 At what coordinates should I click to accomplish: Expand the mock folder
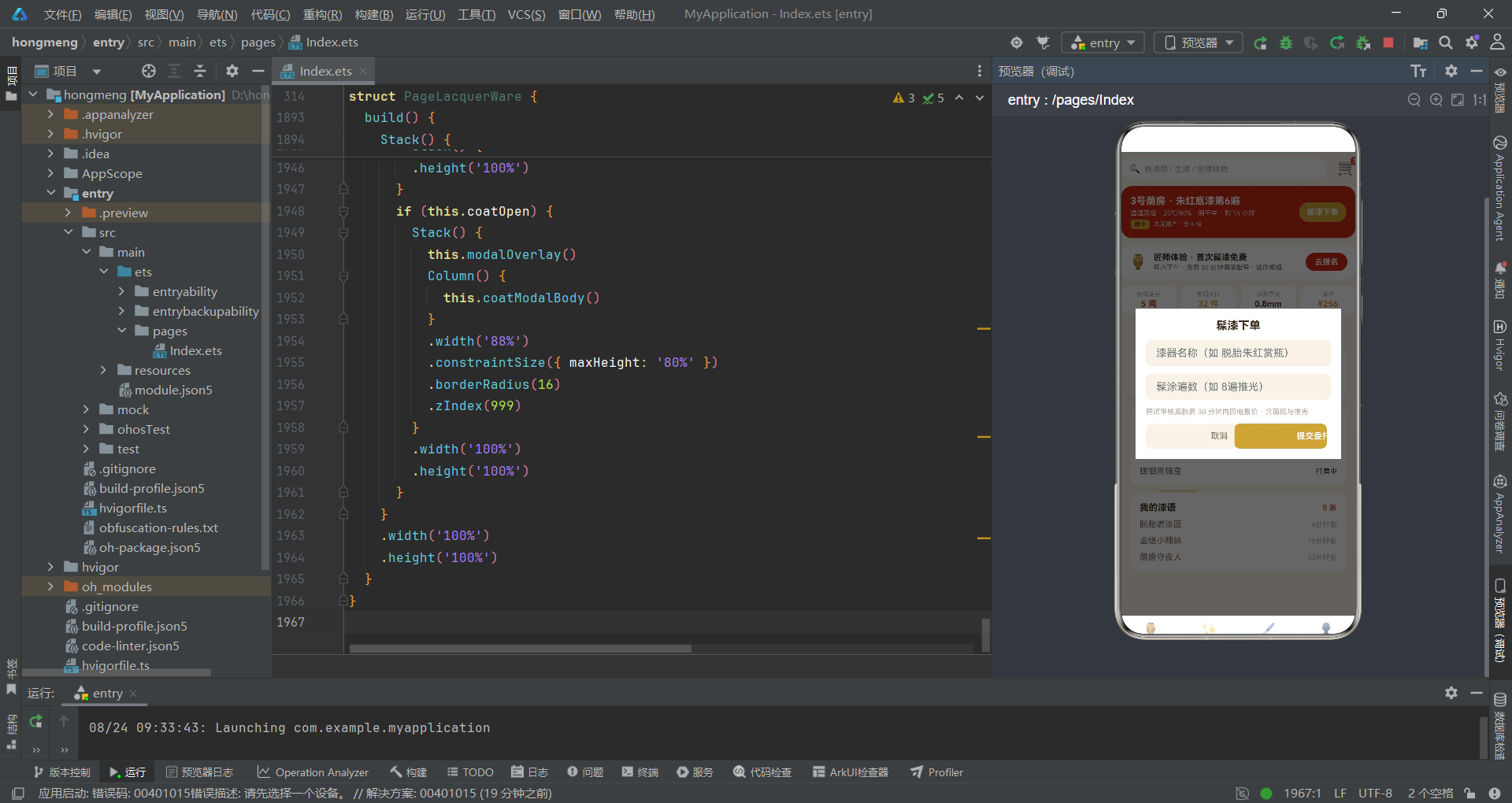pos(86,409)
